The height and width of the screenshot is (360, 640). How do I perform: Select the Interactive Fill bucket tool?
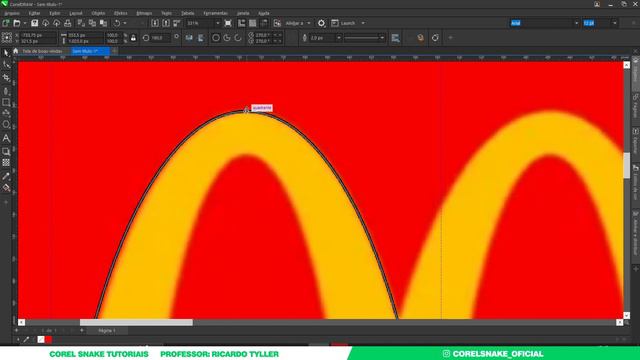pyautogui.click(x=6, y=188)
